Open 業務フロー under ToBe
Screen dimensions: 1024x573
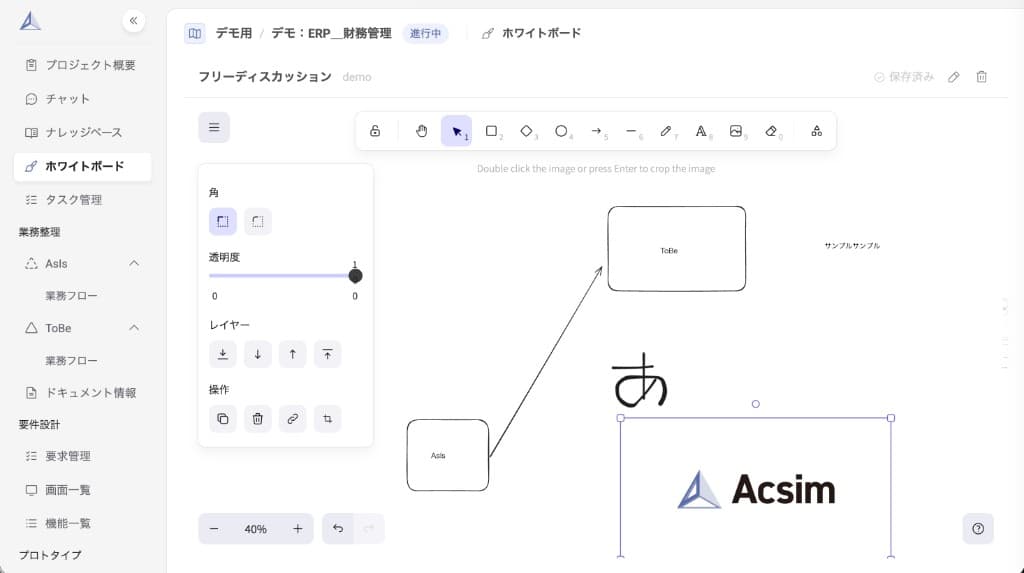coord(71,360)
